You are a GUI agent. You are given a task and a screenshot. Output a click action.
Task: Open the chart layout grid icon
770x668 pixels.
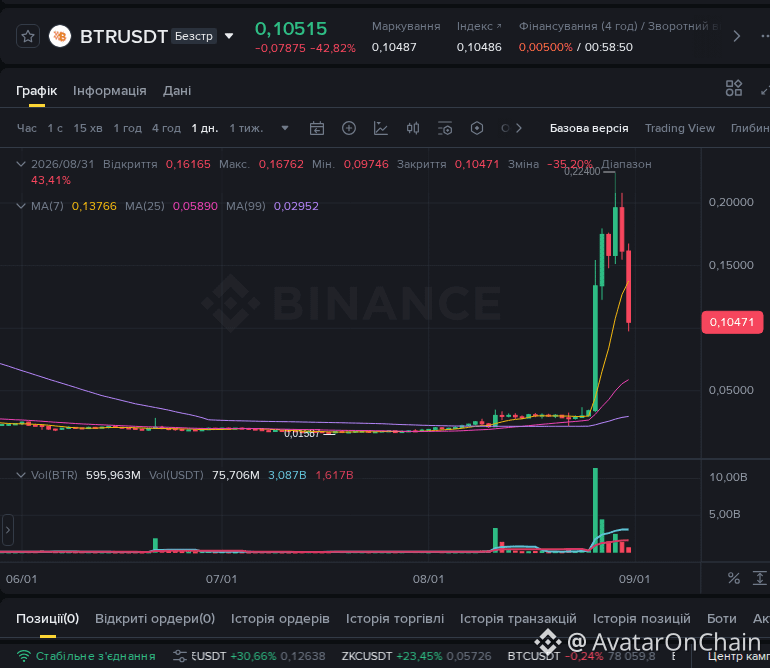734,88
